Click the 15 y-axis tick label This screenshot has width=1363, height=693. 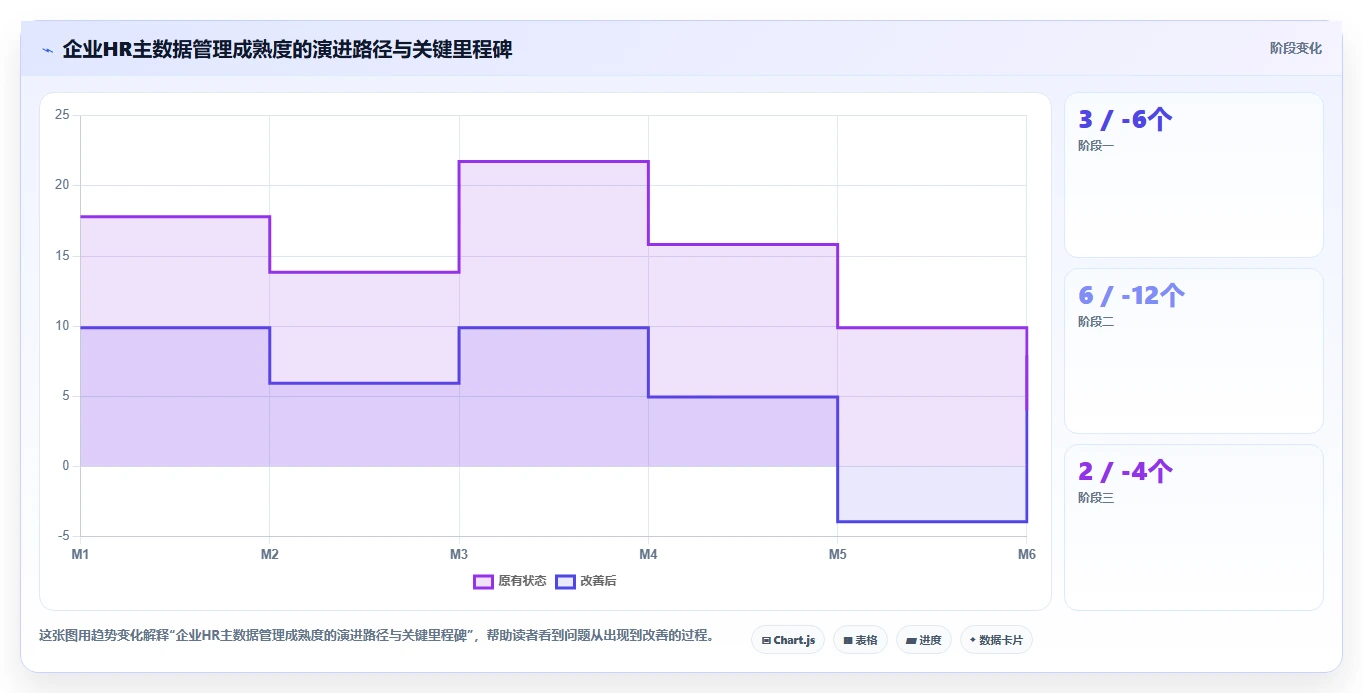tap(62, 256)
